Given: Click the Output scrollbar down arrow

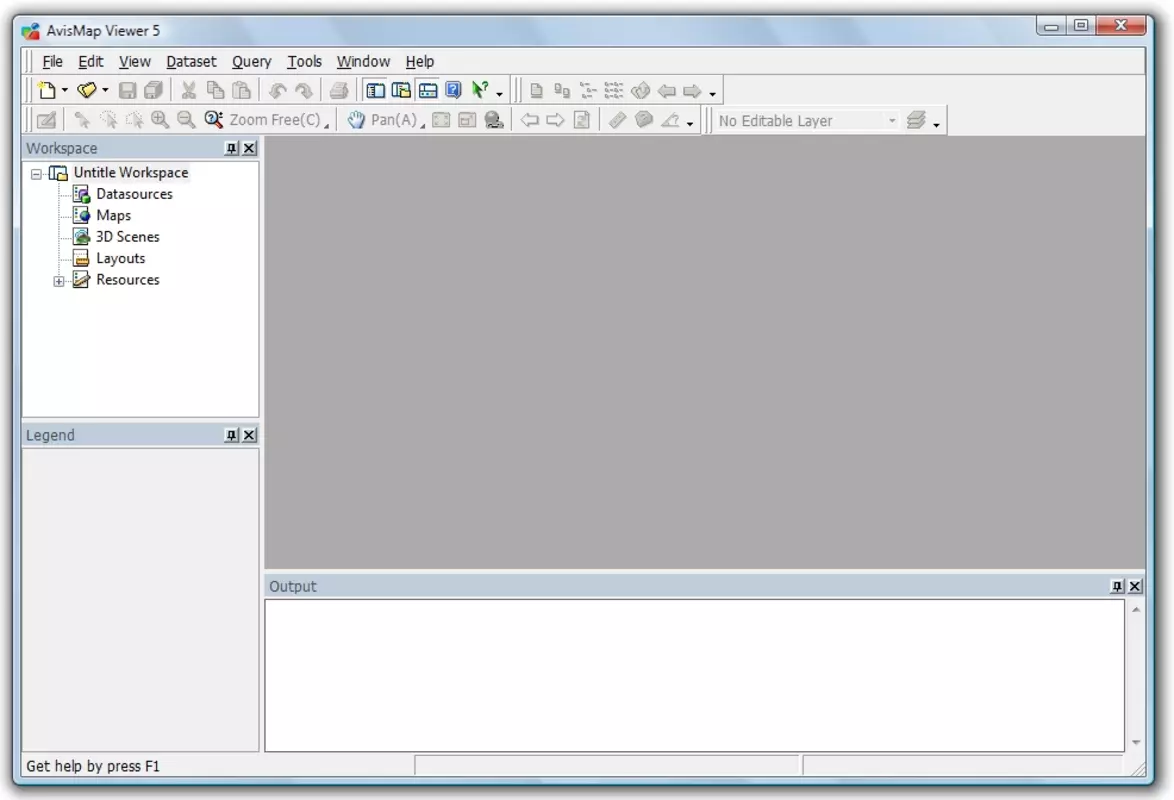Looking at the screenshot, I should 1136,742.
